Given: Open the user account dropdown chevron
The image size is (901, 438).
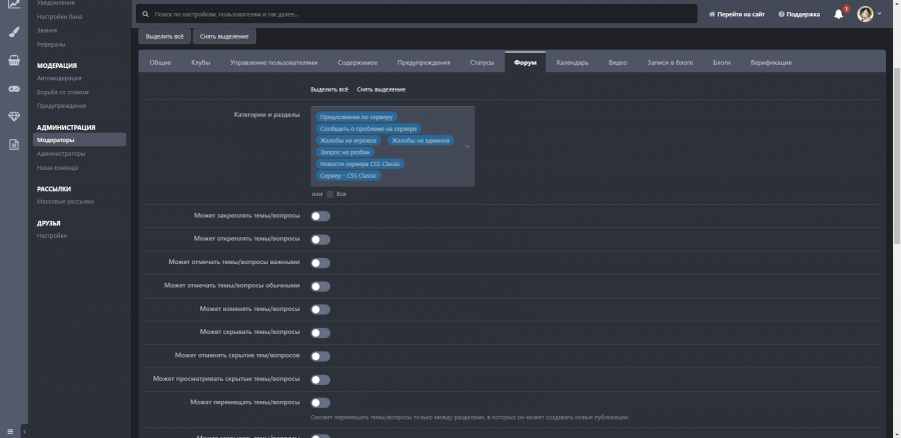Looking at the screenshot, I should pos(879,14).
